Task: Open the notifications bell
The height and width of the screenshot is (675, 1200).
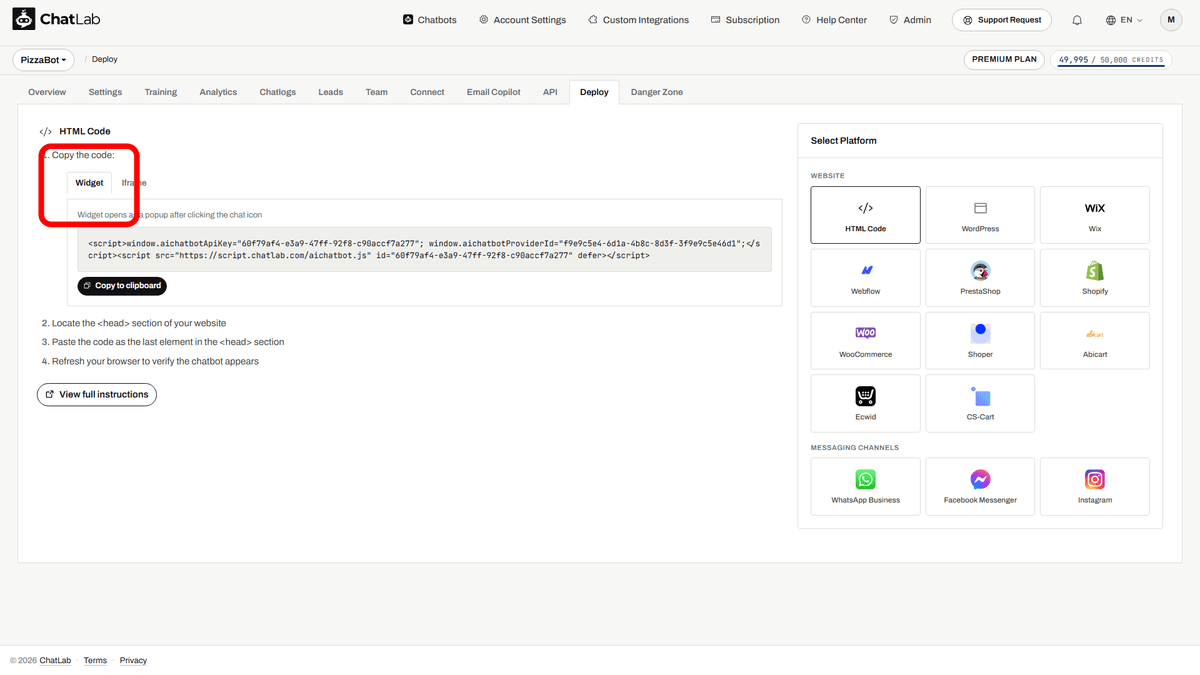Action: pos(1077,20)
